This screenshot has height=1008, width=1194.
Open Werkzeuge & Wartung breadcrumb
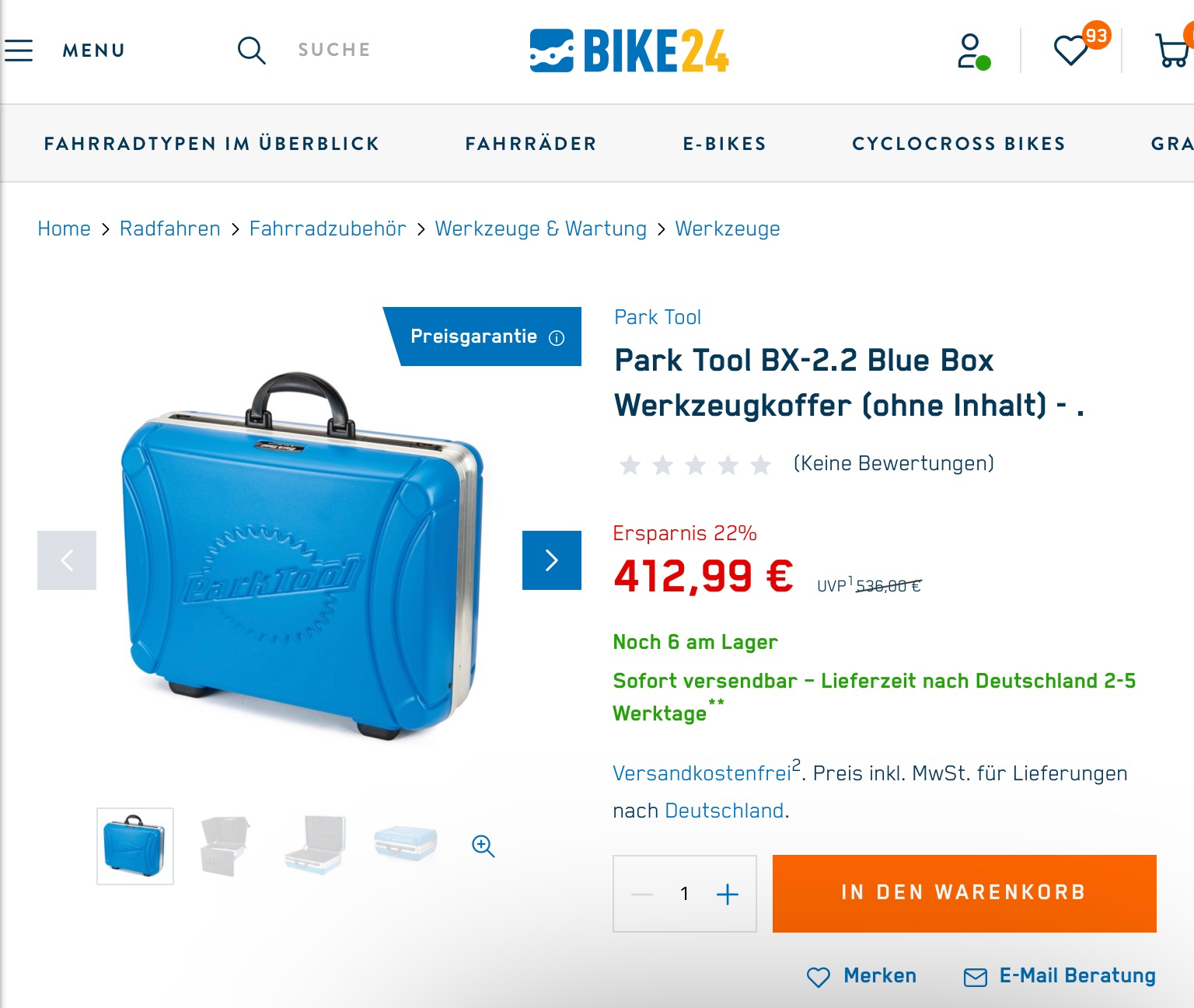540,228
